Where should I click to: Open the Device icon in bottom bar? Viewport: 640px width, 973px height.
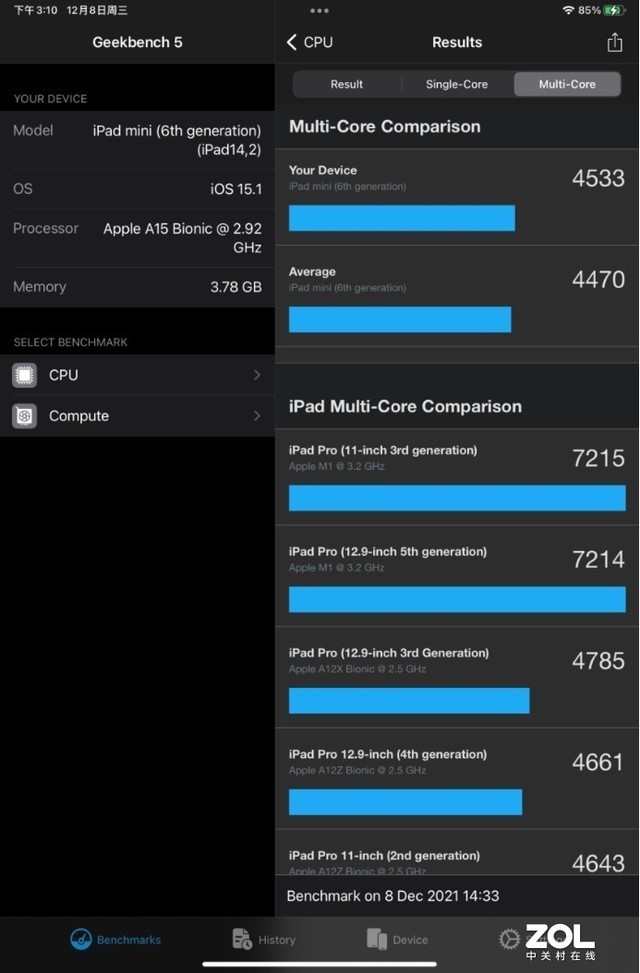377,939
